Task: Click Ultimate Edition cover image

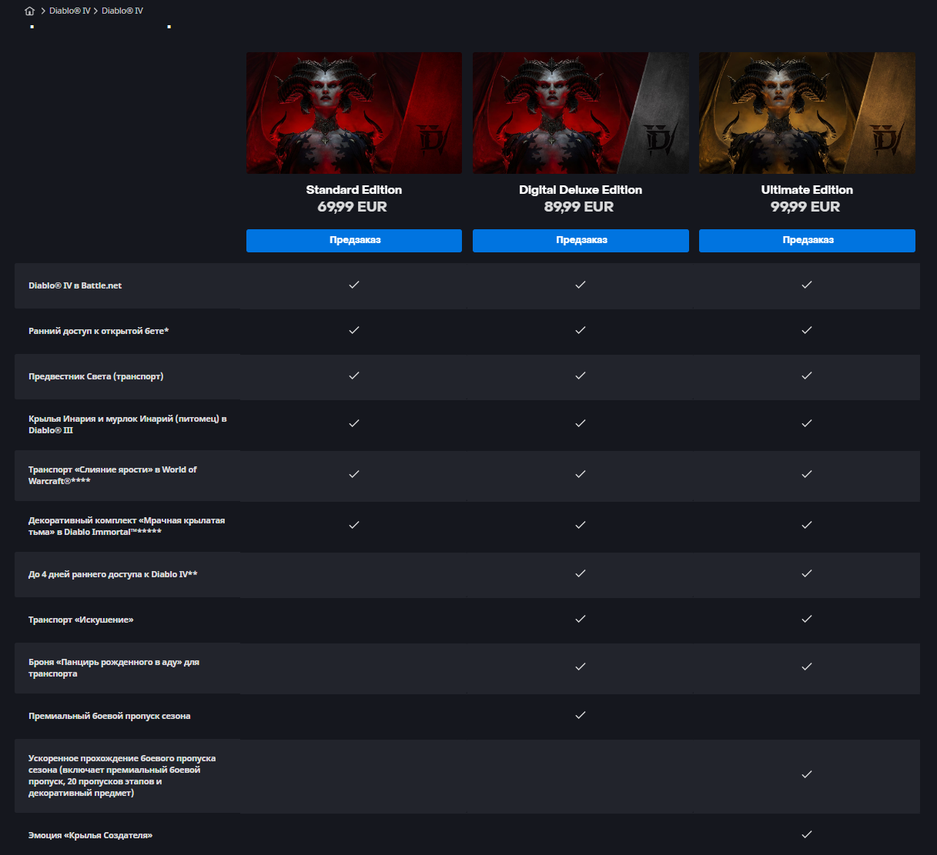Action: [807, 113]
